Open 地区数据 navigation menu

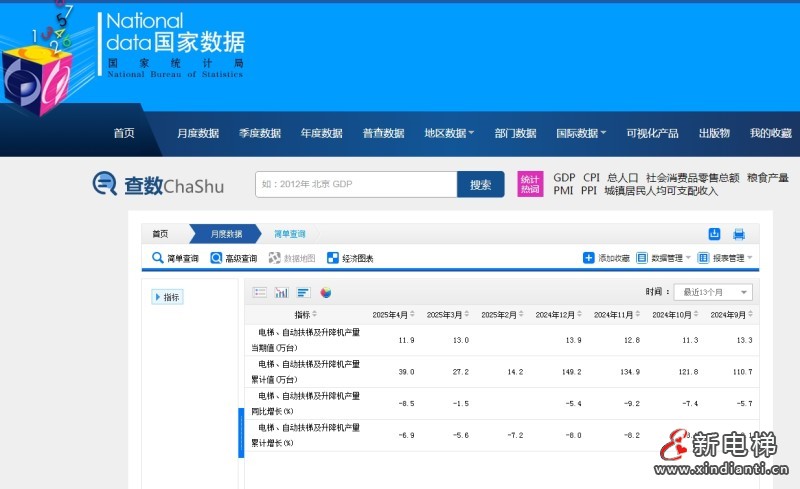[x=449, y=133]
